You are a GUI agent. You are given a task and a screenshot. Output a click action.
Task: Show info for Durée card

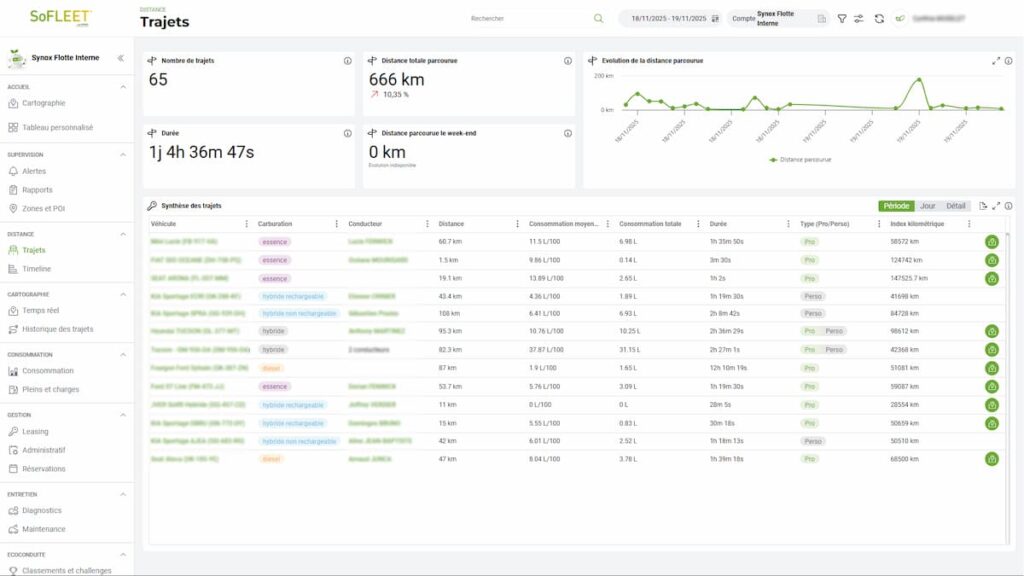click(x=347, y=133)
